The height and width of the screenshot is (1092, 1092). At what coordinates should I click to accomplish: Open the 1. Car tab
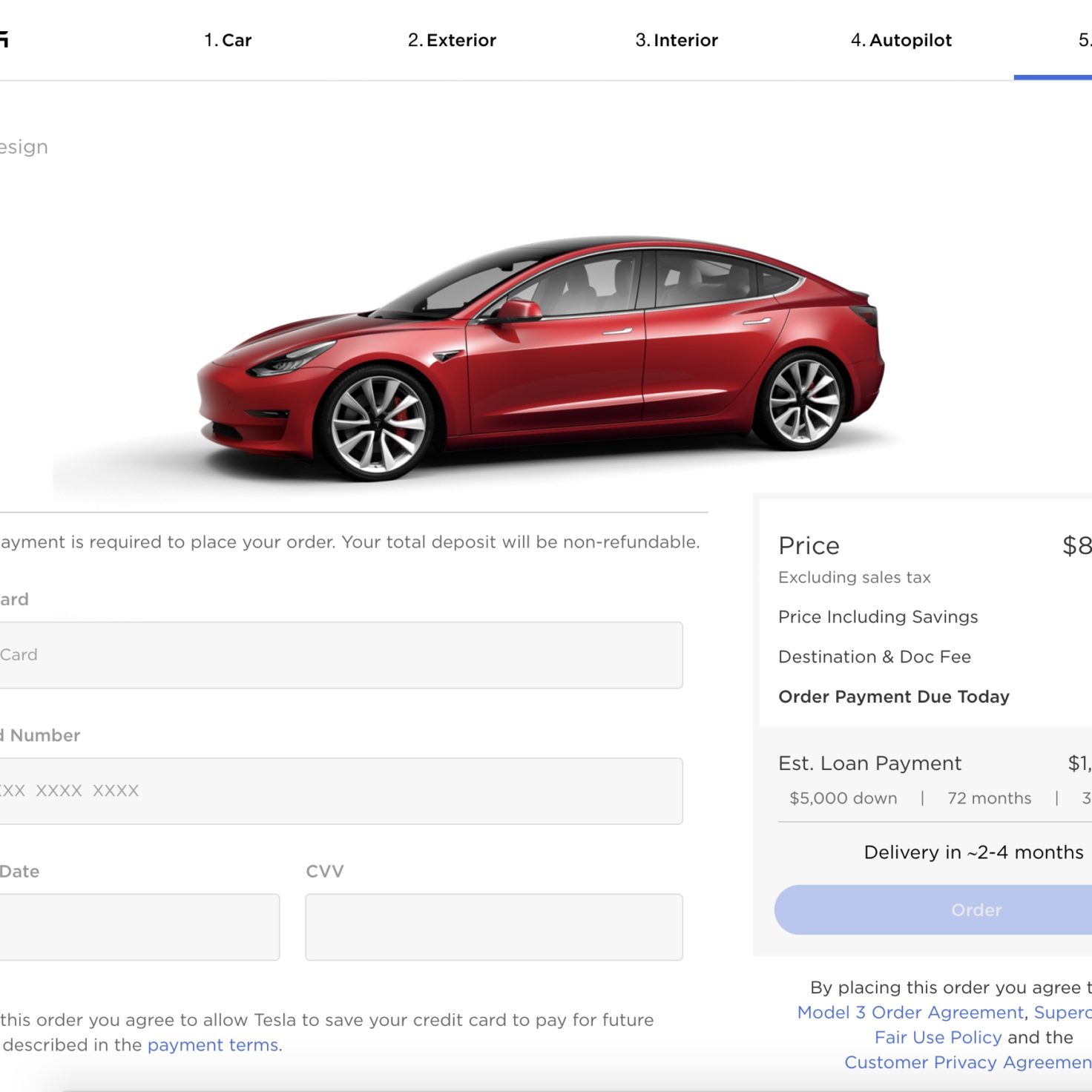[228, 40]
